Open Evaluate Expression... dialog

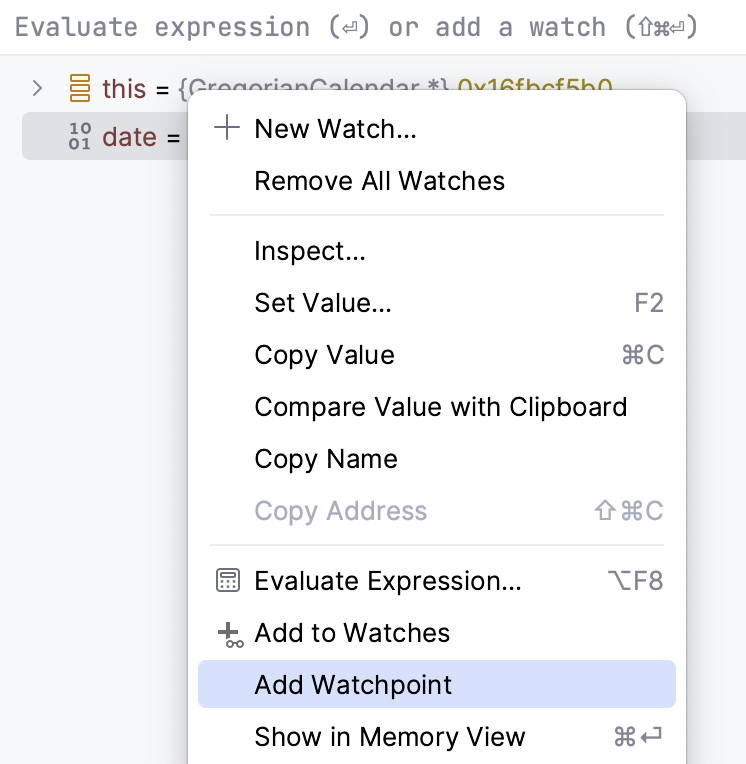point(388,581)
